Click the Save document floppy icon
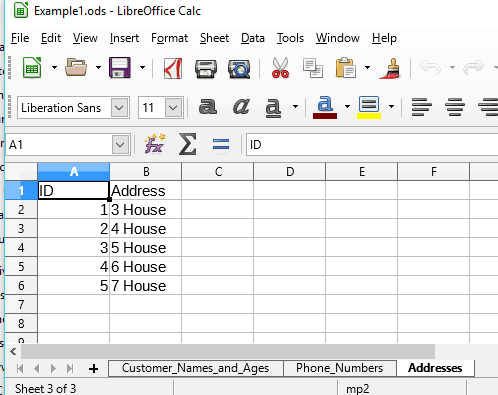The image size is (498, 395). (120, 68)
